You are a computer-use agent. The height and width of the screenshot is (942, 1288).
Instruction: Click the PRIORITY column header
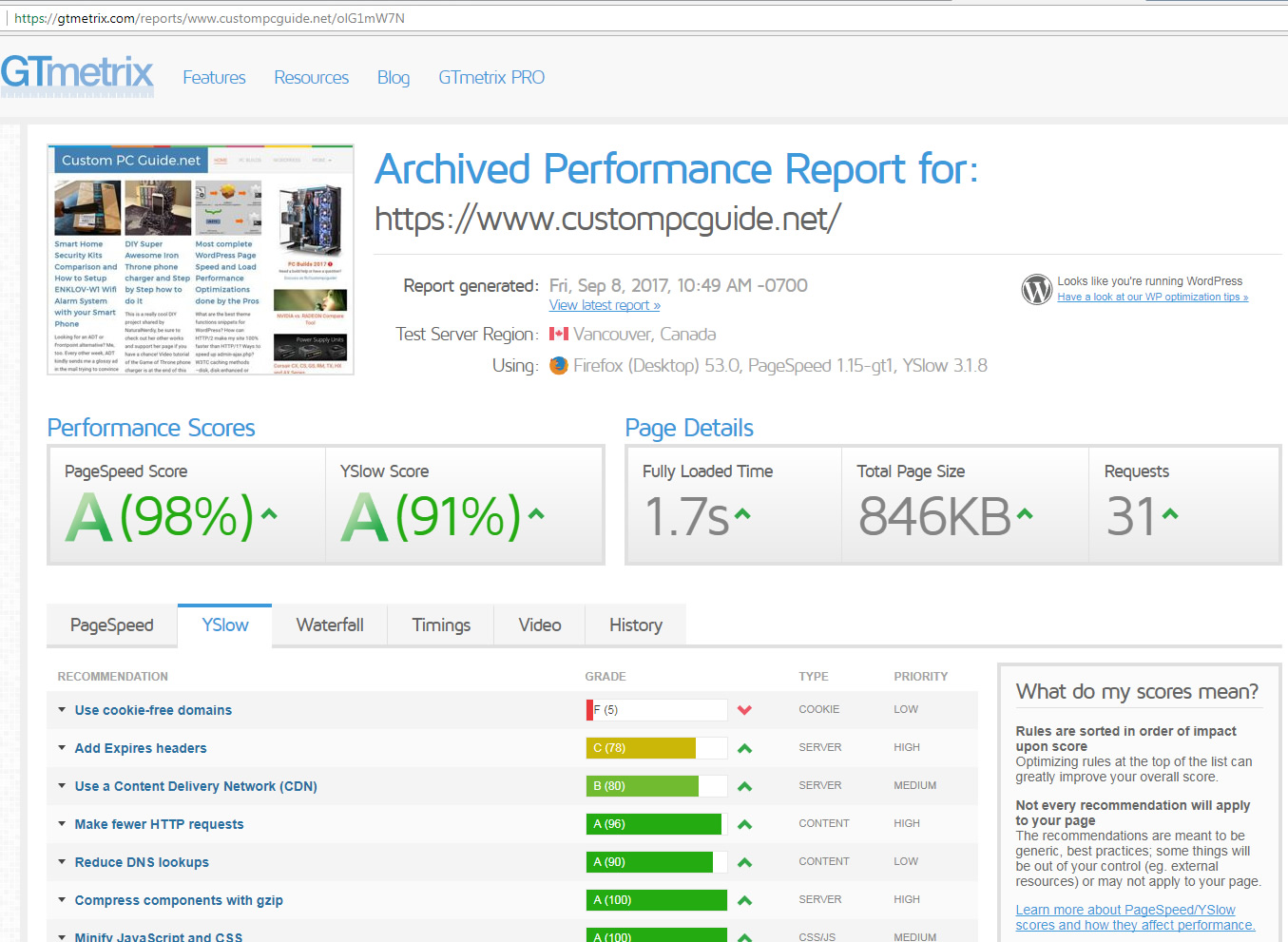pos(921,677)
